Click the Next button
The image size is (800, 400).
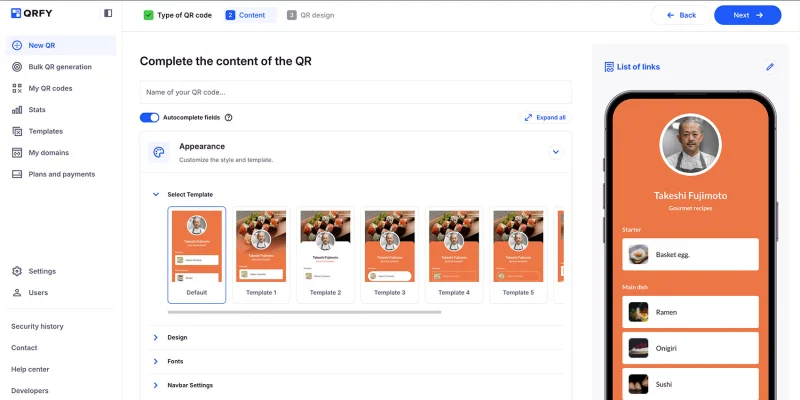click(x=747, y=15)
